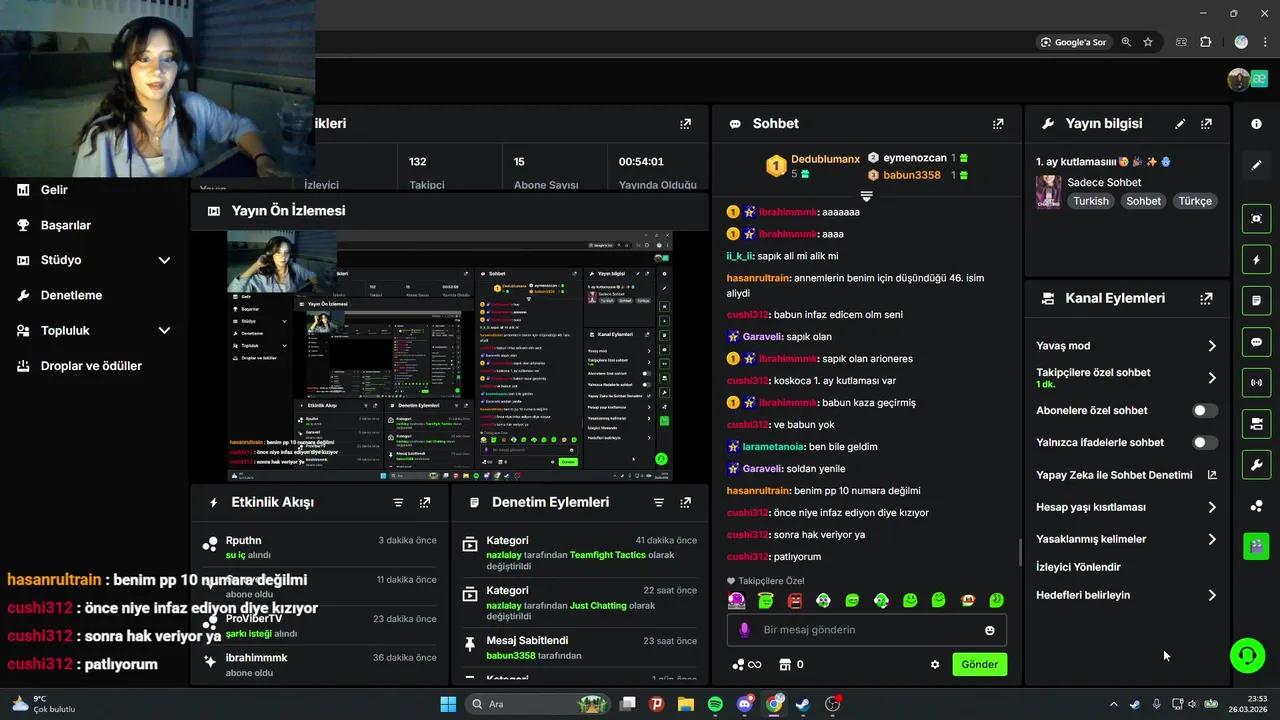Click the document notes icon in right rail

[1256, 300]
